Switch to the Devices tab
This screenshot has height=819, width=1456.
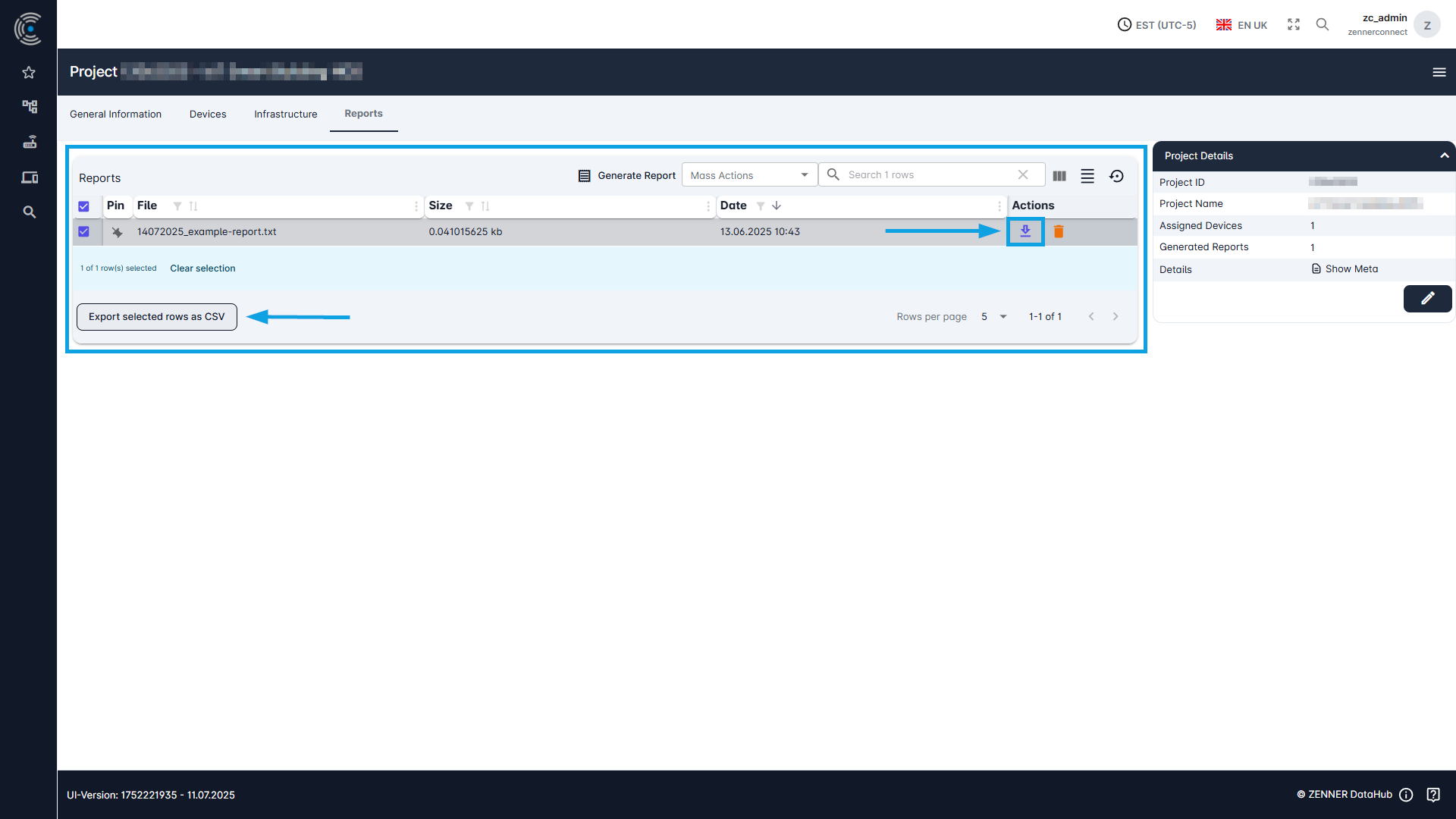(x=207, y=114)
